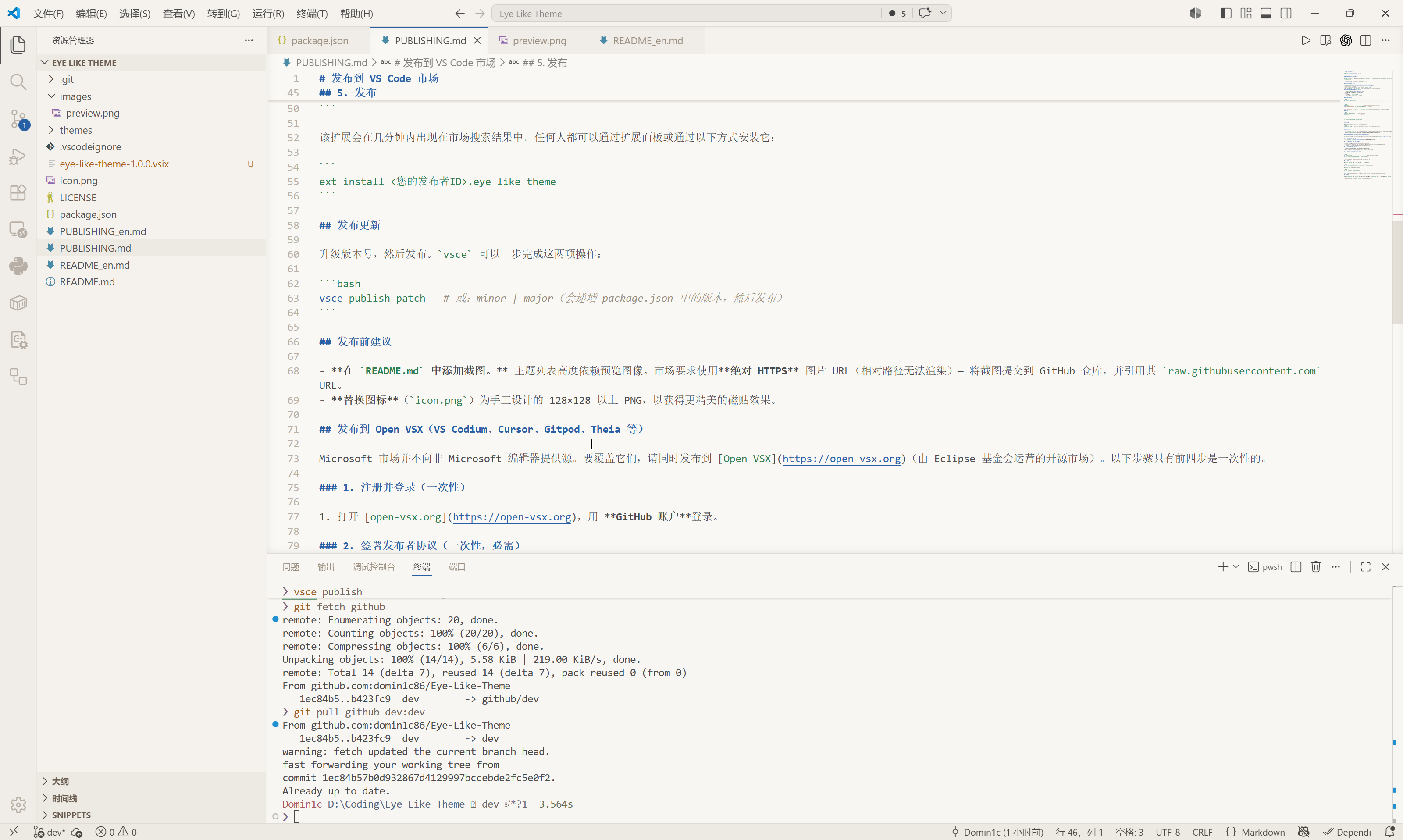1403x840 pixels.
Task: Open Markdown preview to the side
Action: (x=1325, y=40)
